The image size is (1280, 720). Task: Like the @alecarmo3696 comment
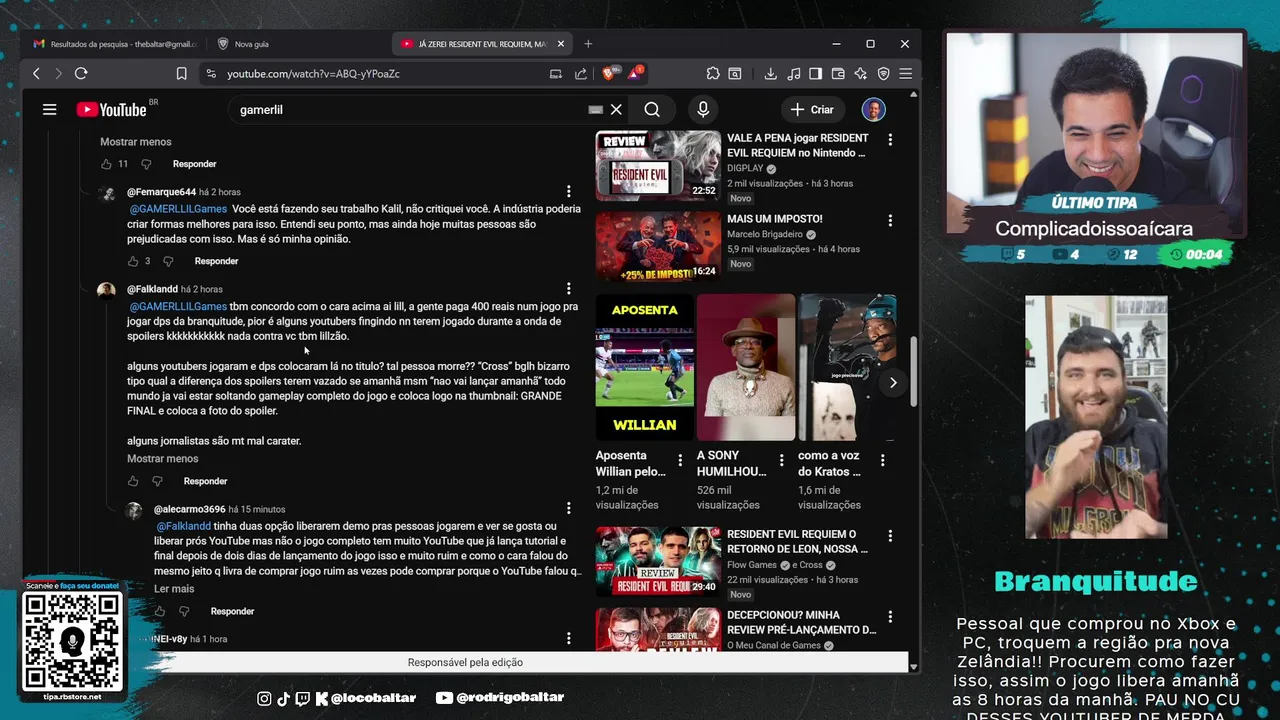point(160,611)
